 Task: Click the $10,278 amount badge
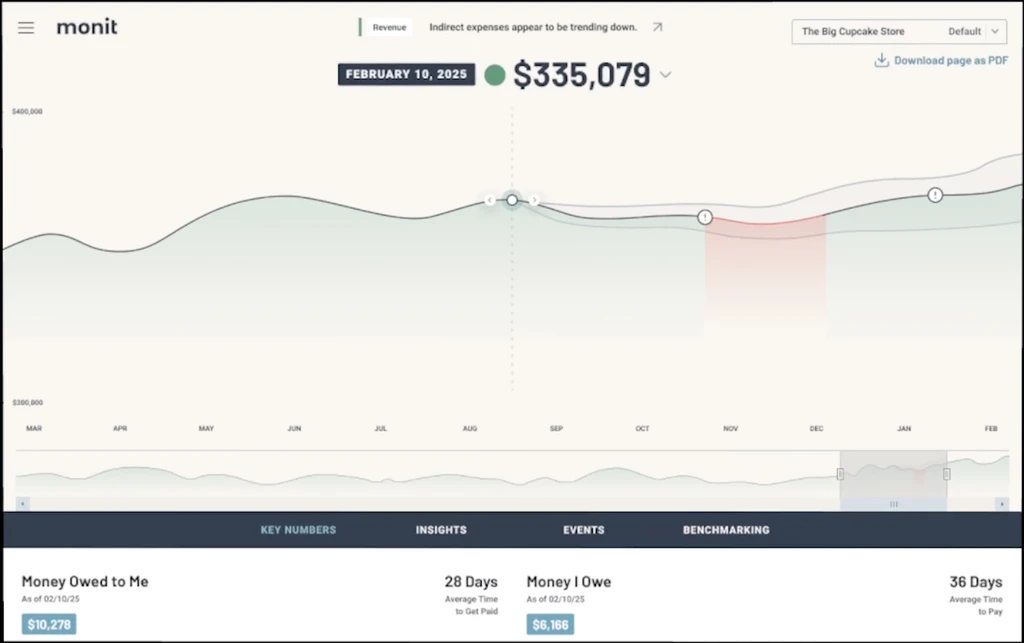49,625
